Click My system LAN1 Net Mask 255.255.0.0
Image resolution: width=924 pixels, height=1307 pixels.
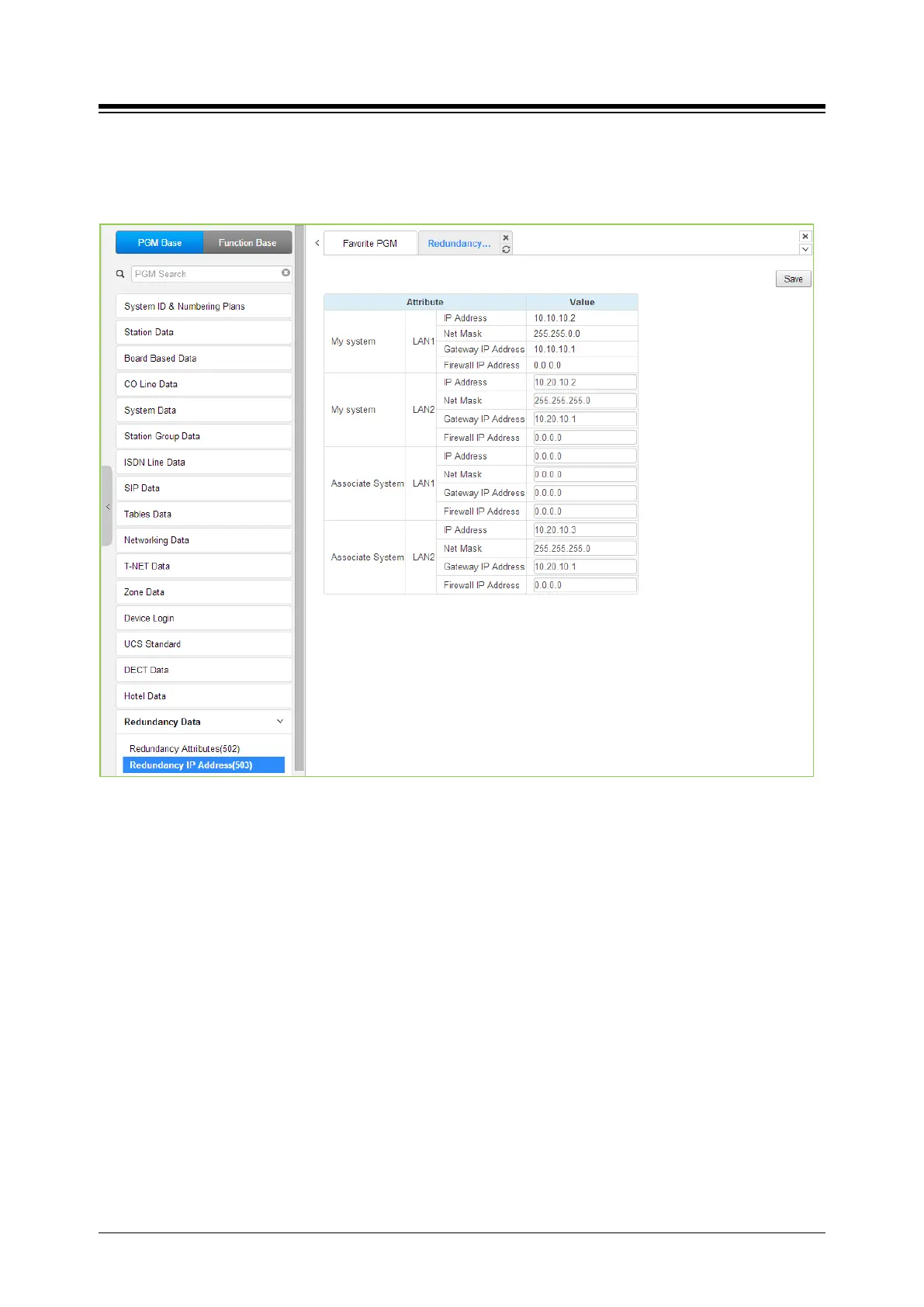tap(557, 334)
